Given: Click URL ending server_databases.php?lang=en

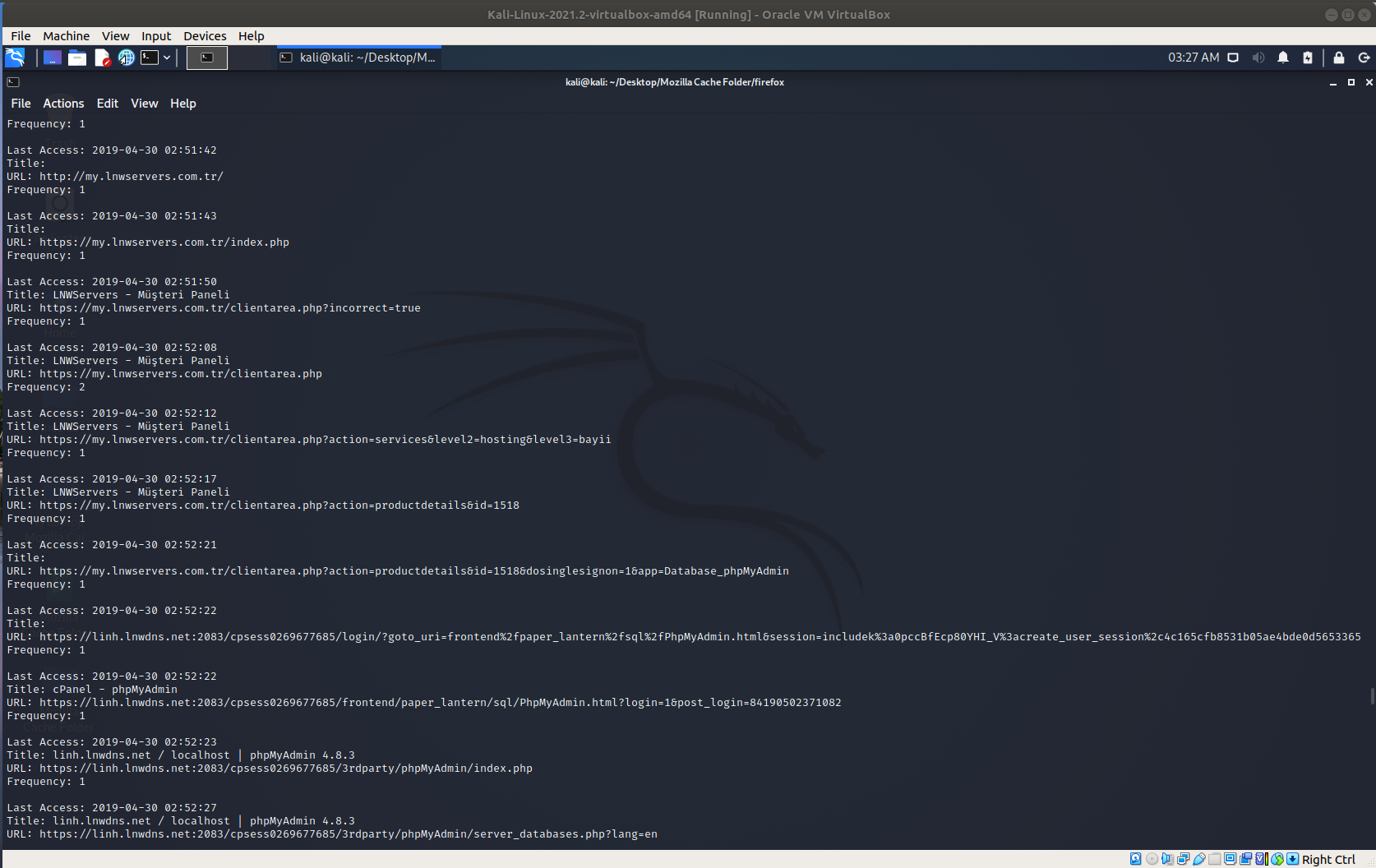Looking at the screenshot, I should 332,834.
